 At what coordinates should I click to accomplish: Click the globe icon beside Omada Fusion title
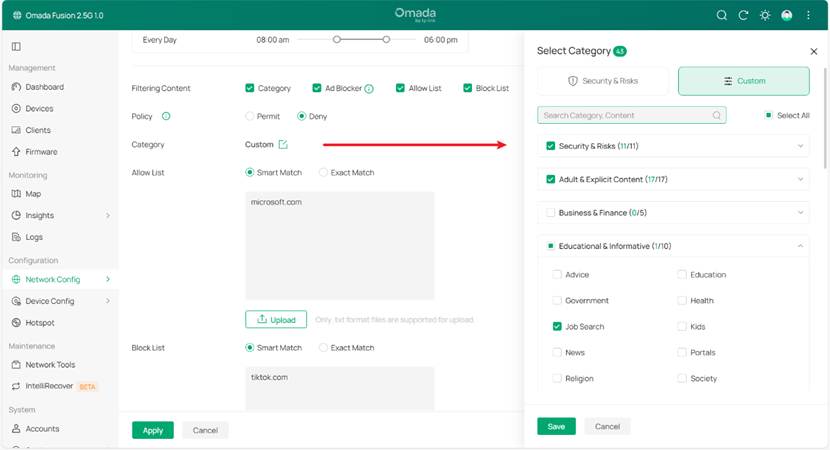point(17,15)
